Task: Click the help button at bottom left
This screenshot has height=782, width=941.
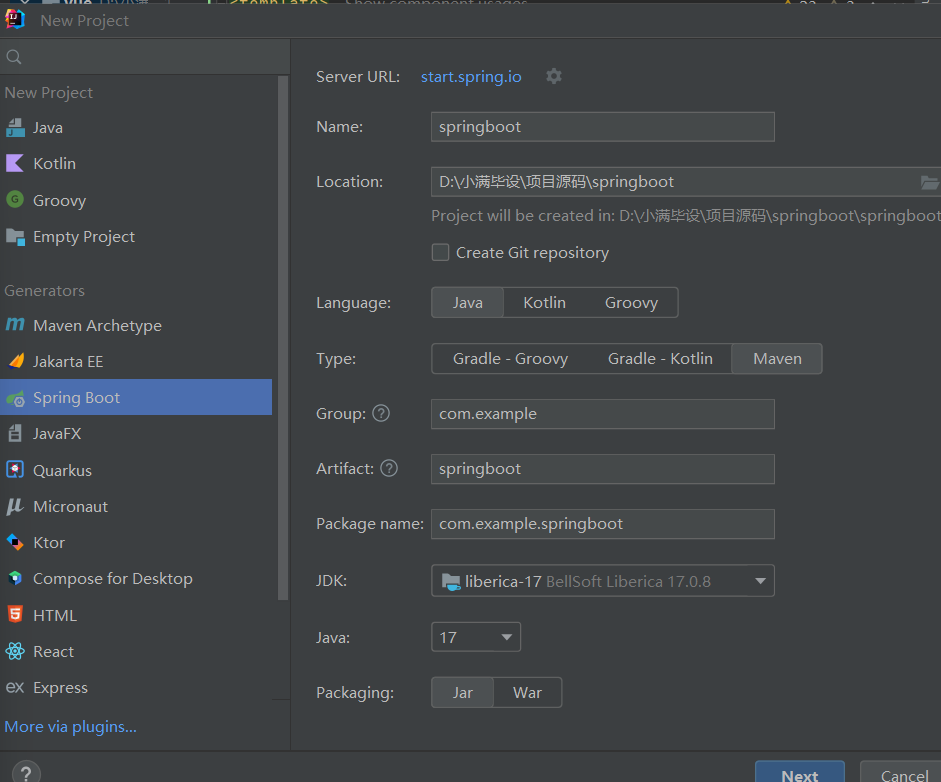Action: click(x=26, y=771)
